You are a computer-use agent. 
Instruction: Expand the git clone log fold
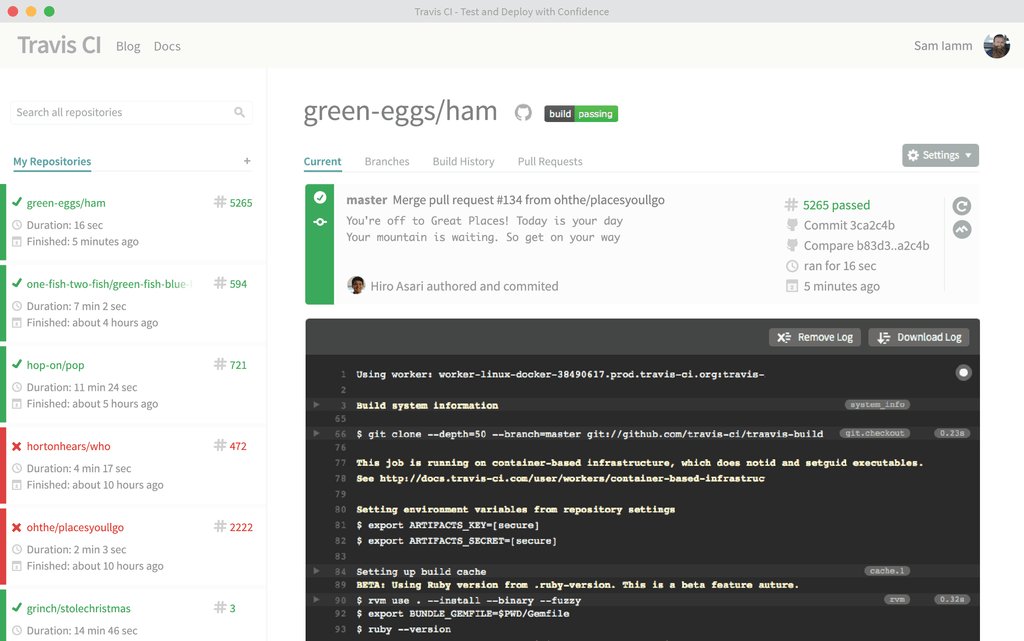point(317,433)
